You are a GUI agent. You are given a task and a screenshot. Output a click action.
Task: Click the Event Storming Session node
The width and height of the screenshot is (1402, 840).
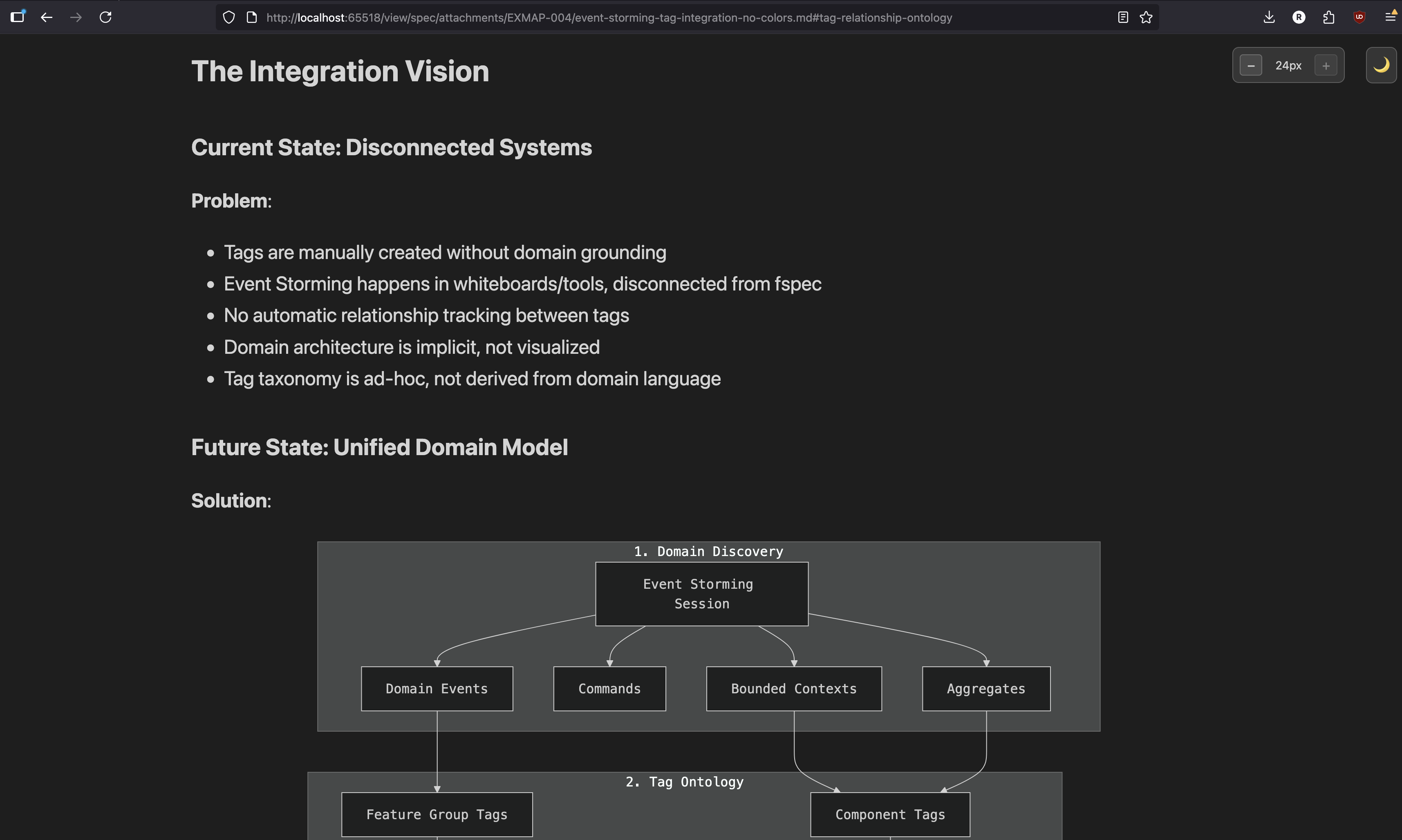701,594
